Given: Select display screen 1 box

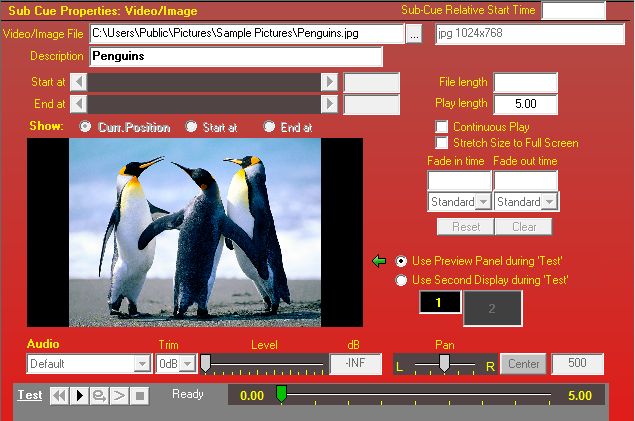Looking at the screenshot, I should click(440, 302).
